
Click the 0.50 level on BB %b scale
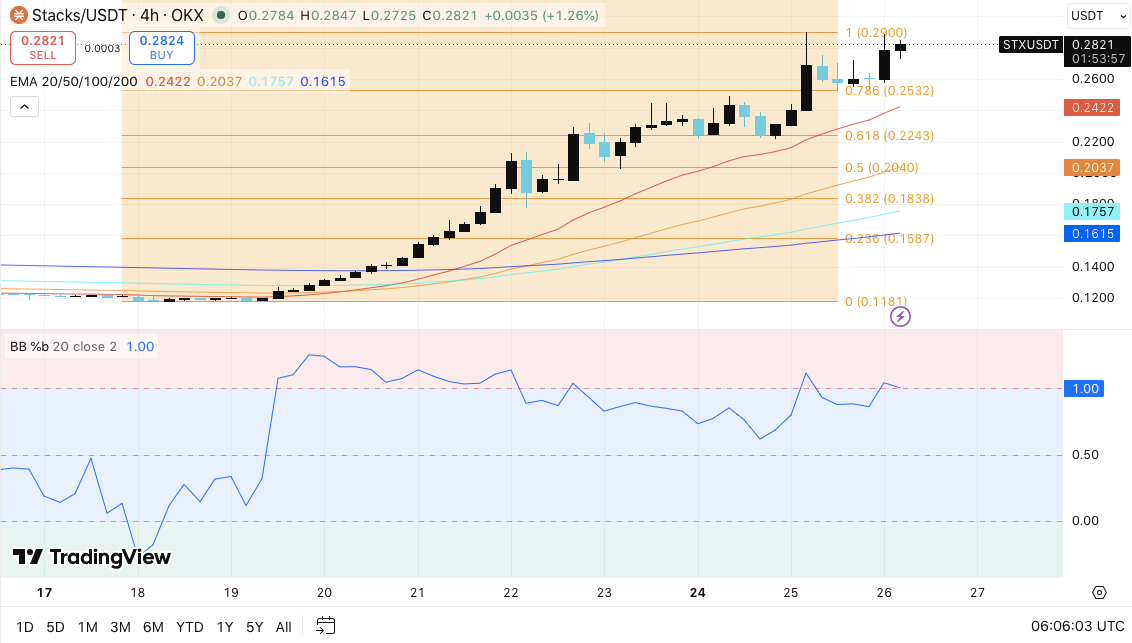point(1085,455)
